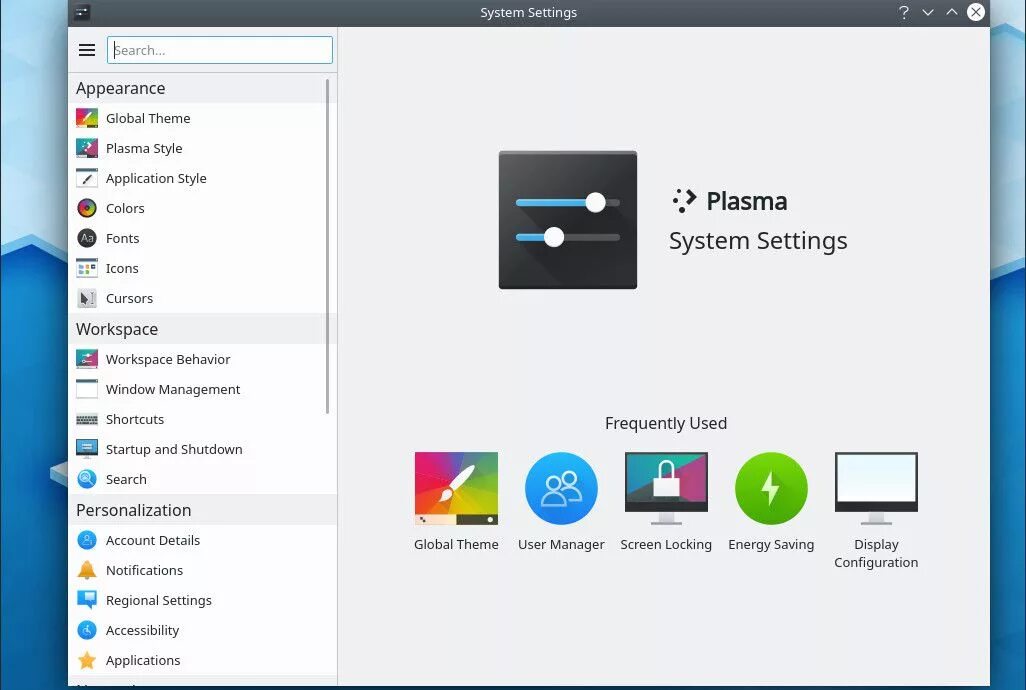Select the Cursors sidebar icon
Image resolution: width=1026 pixels, height=690 pixels.
click(x=87, y=299)
